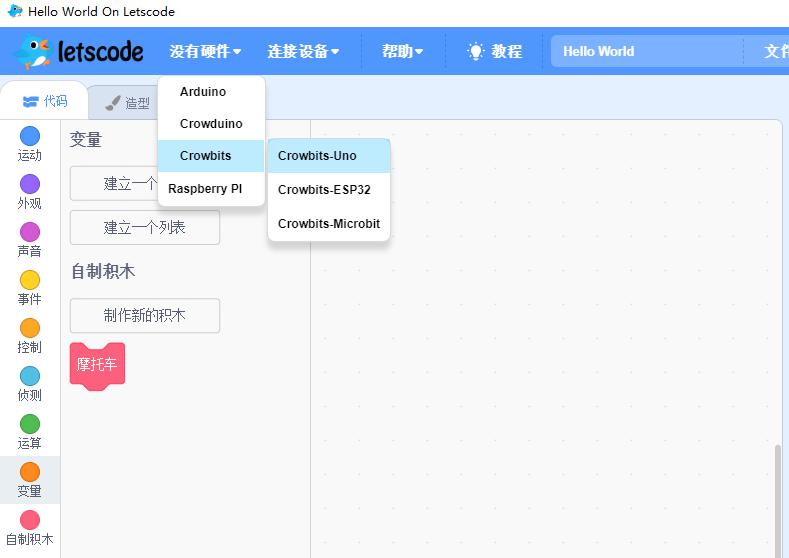Screen dimensions: 789x558
Task: Click the code blocks icon on 代码 tab
Action: pos(30,102)
